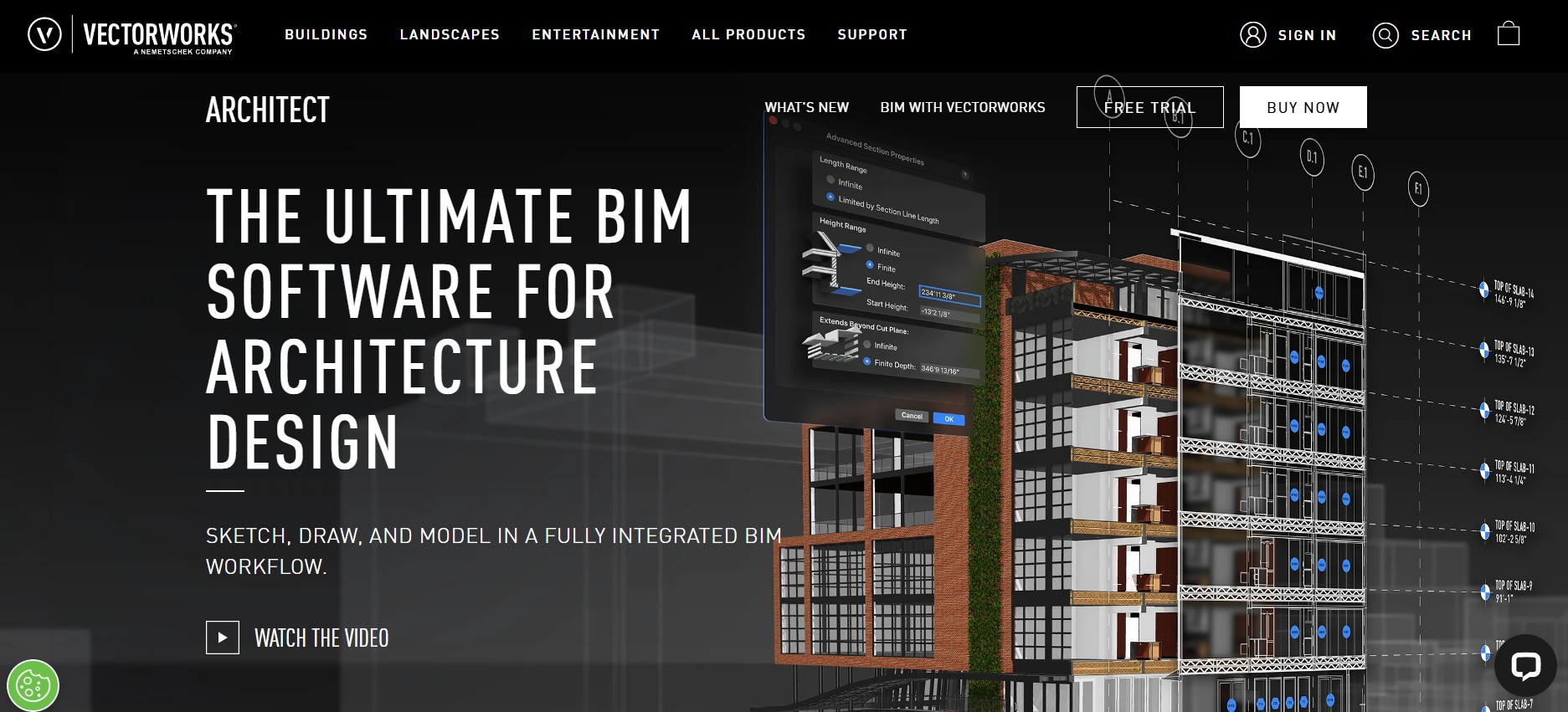
Task: Open BIM with Vectorworks page
Action: click(963, 107)
